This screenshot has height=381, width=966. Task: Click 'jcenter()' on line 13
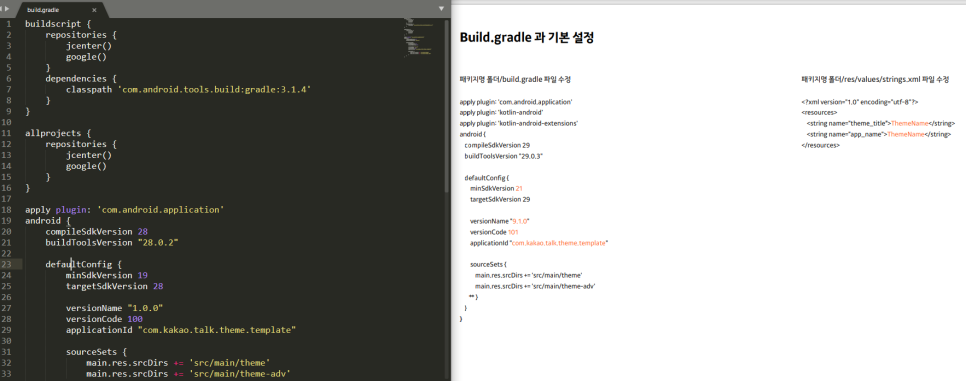[x=89, y=155]
